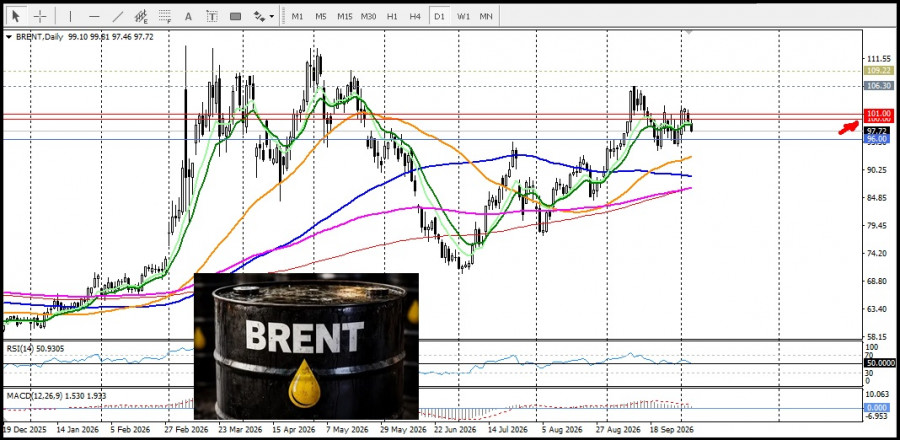Image resolution: width=900 pixels, height=440 pixels.
Task: Click the 58.15 price scale value
Action: pyautogui.click(x=879, y=337)
